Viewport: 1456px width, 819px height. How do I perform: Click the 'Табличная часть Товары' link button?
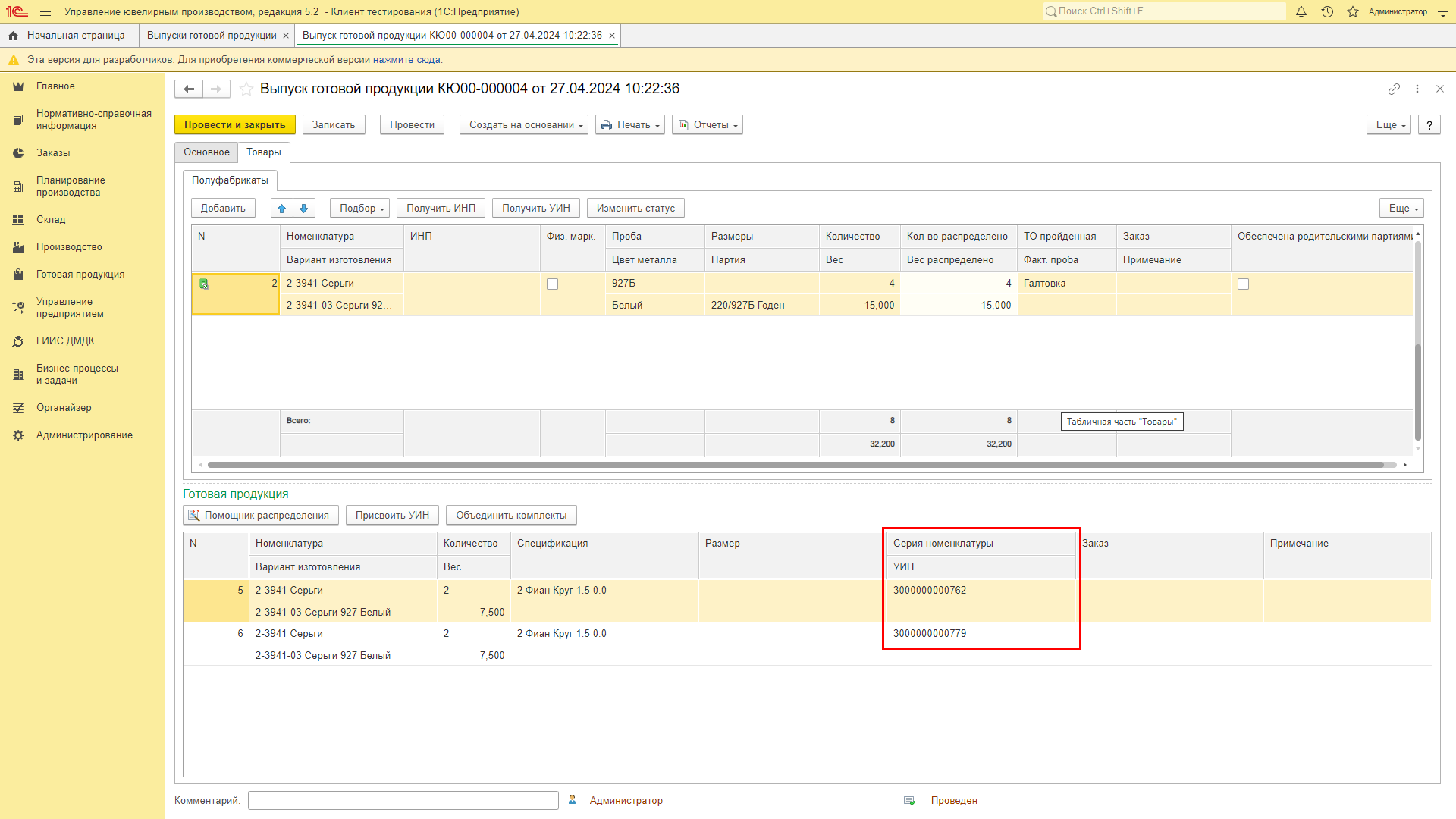pos(1120,420)
